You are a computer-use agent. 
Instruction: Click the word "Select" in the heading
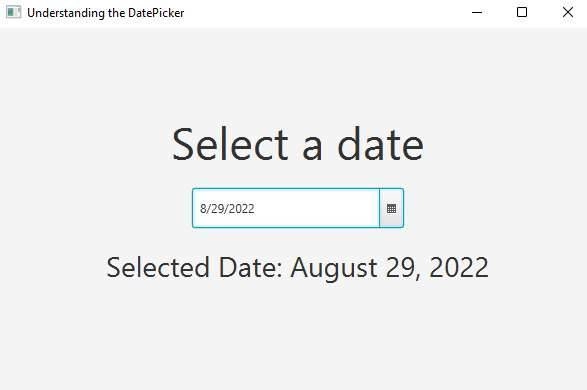tap(230, 144)
